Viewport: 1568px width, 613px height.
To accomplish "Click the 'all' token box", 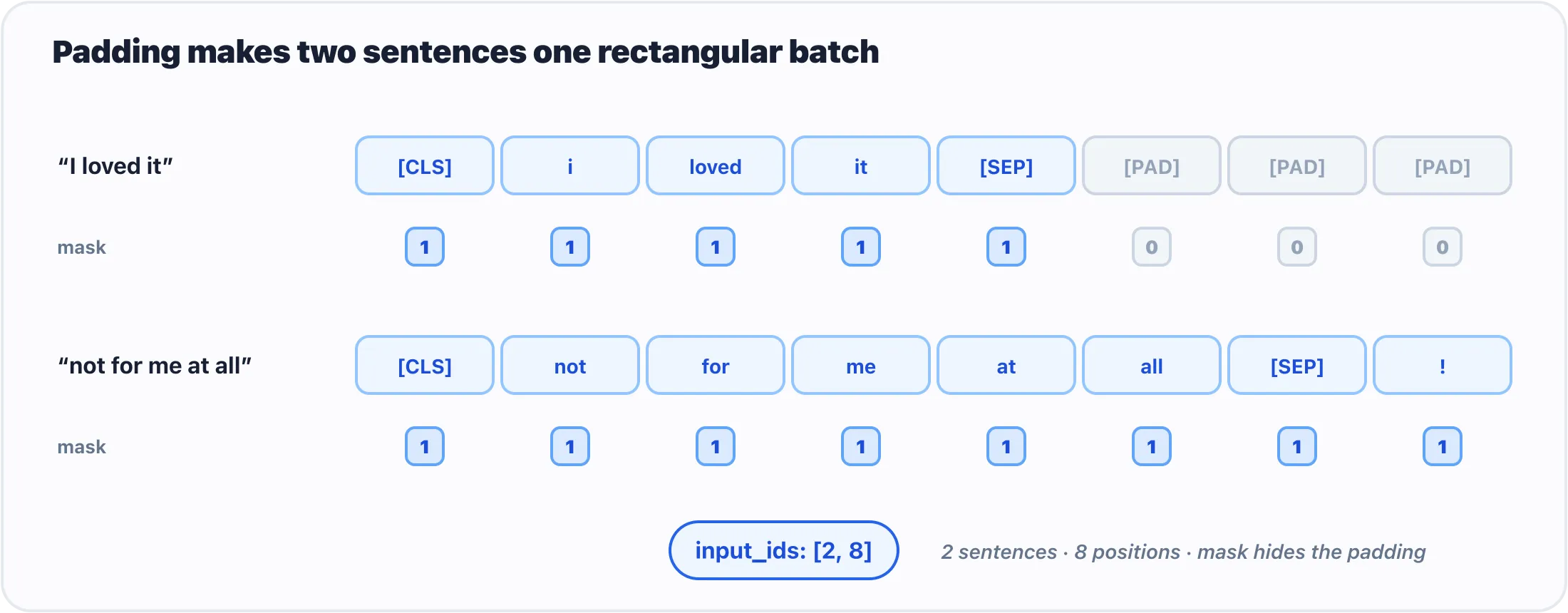I will point(1152,366).
